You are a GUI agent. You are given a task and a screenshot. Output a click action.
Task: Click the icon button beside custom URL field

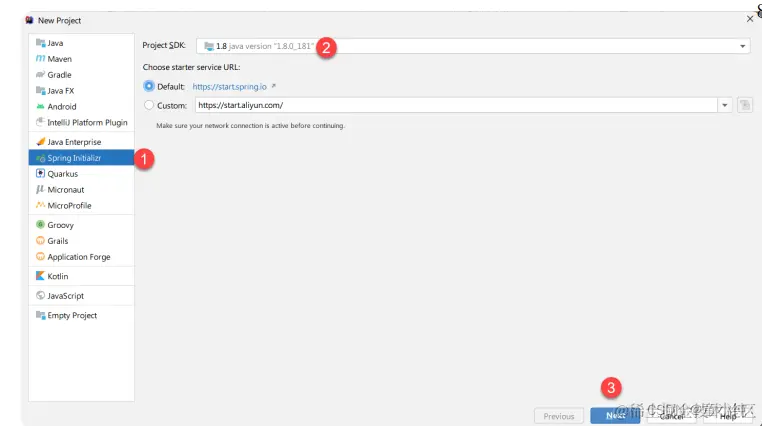pyautogui.click(x=745, y=105)
